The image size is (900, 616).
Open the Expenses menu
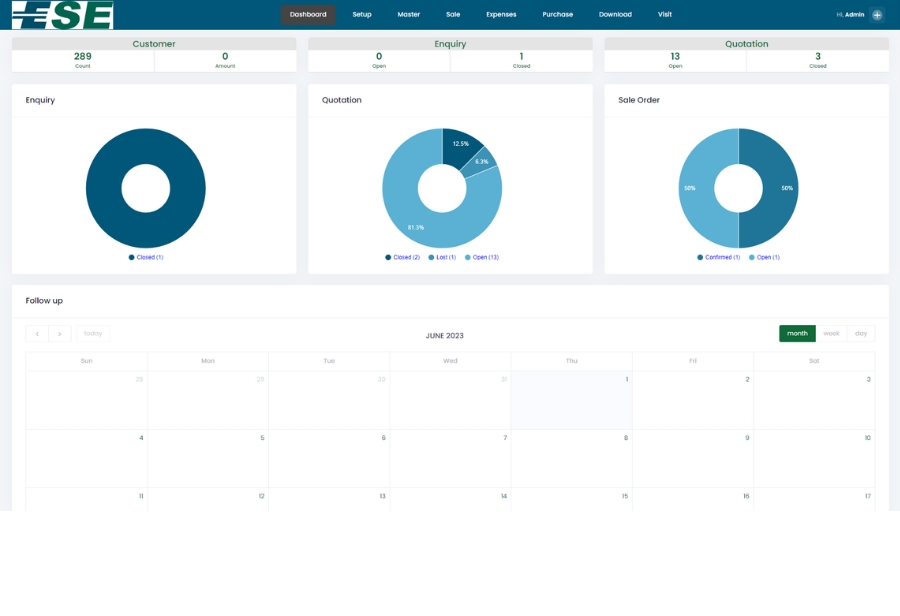tap(501, 14)
